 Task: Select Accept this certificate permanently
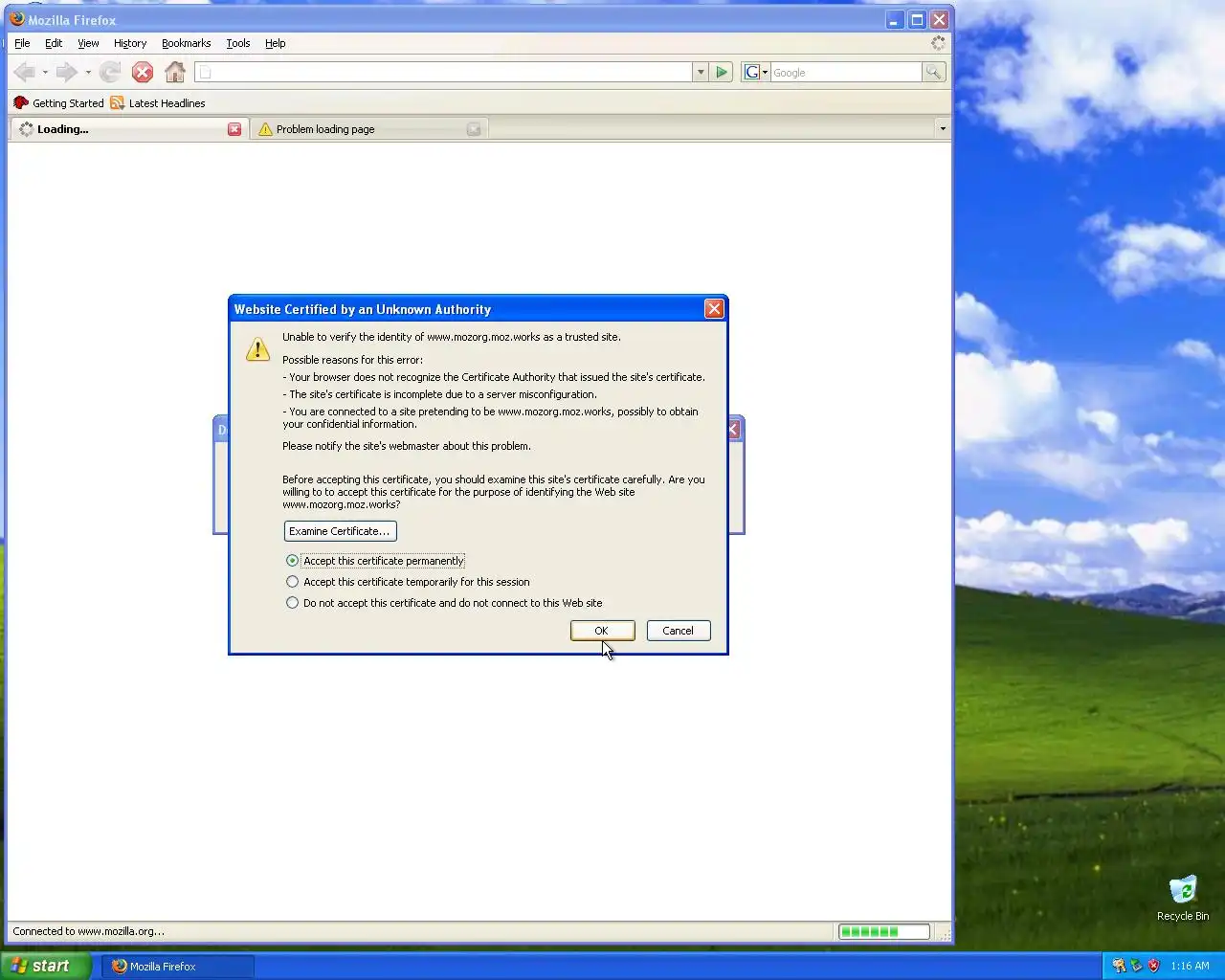click(x=374, y=561)
